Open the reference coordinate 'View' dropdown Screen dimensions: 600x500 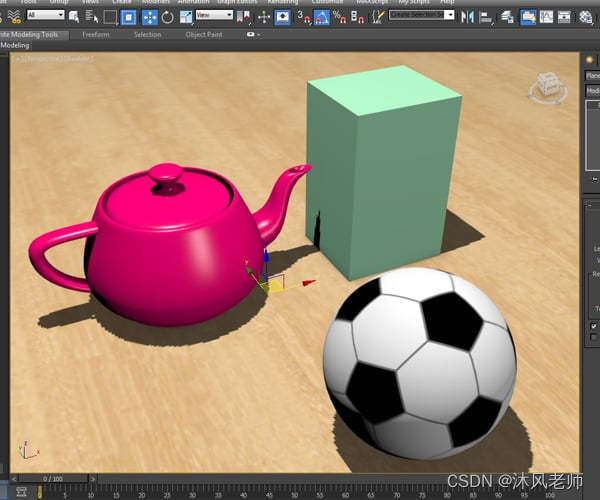[214, 15]
